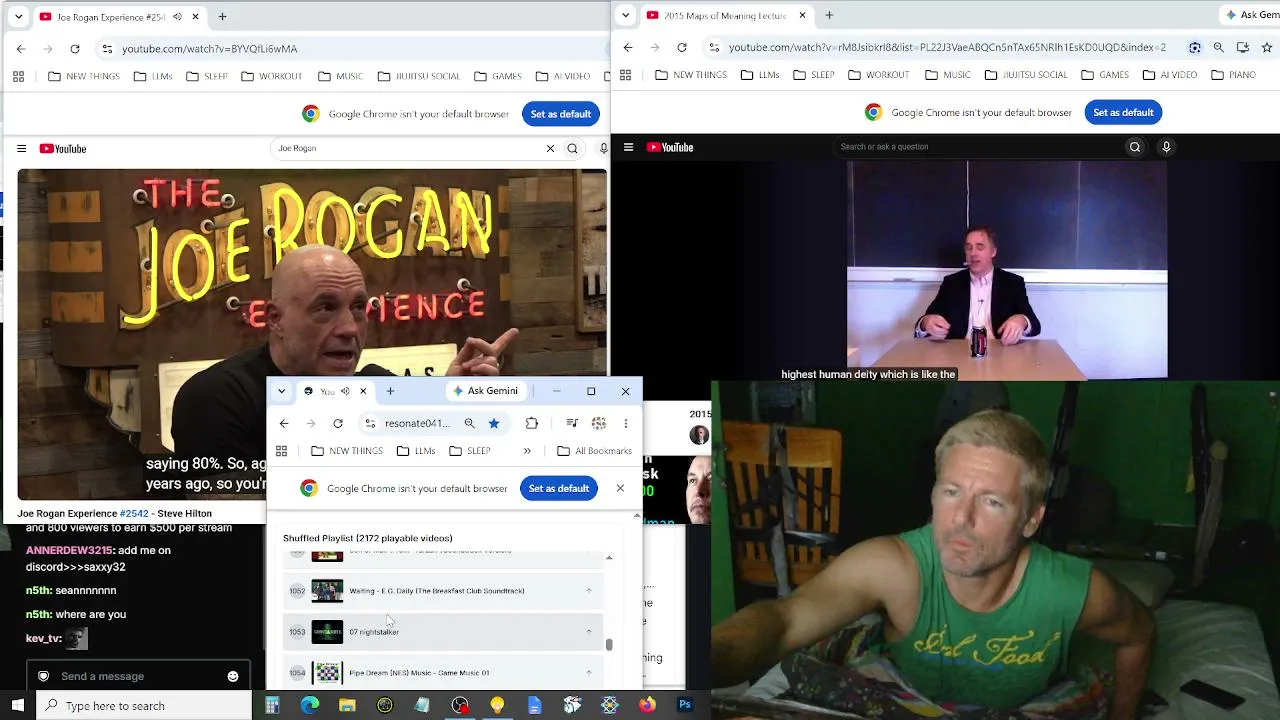The width and height of the screenshot is (1280, 720).
Task: Expand the bookmarks overflow chevron in the resonate window
Action: (527, 451)
